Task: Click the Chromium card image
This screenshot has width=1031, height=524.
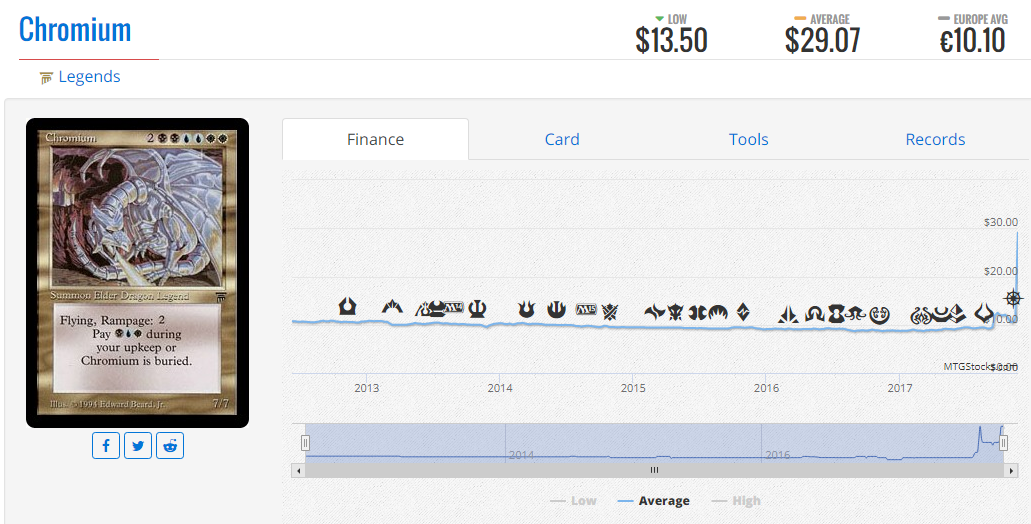Action: (137, 273)
